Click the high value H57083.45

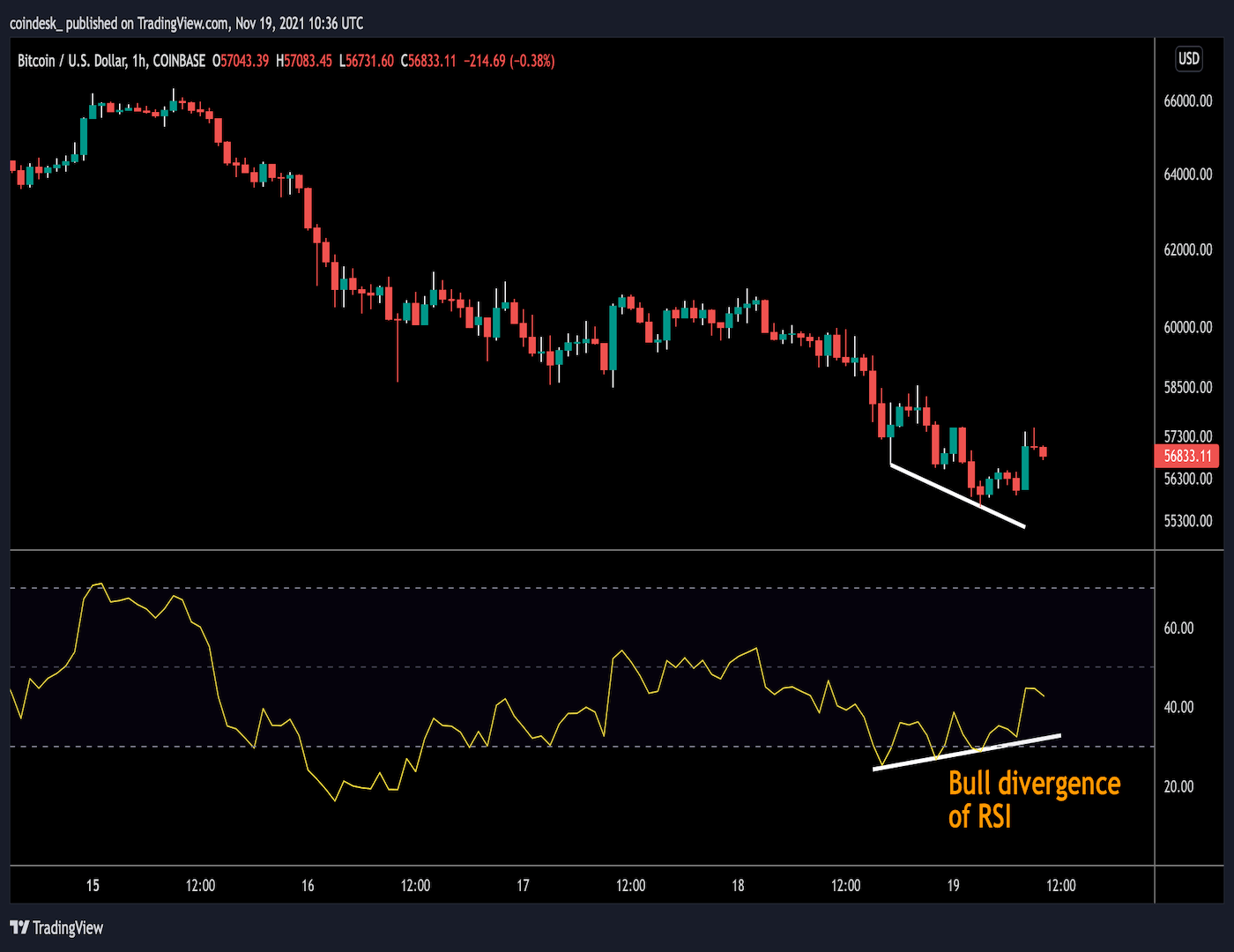304,61
